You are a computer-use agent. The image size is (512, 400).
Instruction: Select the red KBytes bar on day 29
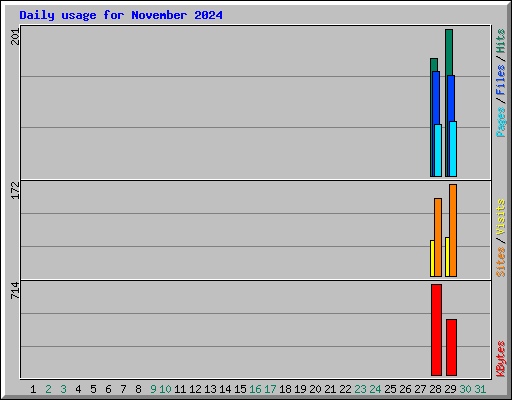pyautogui.click(x=451, y=348)
